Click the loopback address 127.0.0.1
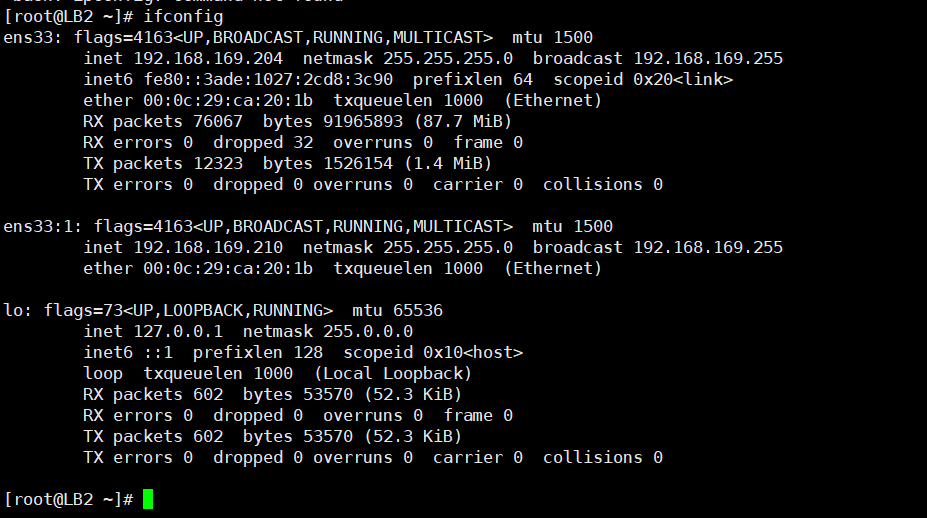This screenshot has height=518, width=927. (178, 332)
